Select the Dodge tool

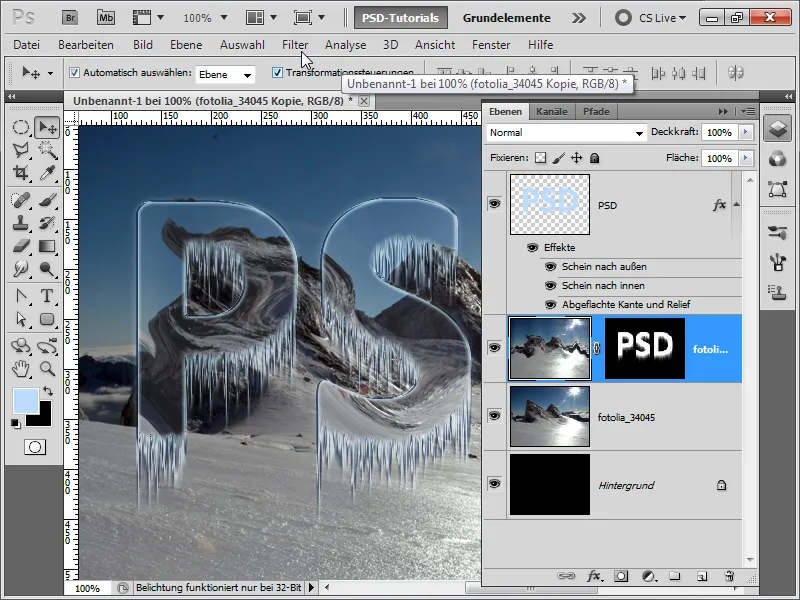click(47, 268)
